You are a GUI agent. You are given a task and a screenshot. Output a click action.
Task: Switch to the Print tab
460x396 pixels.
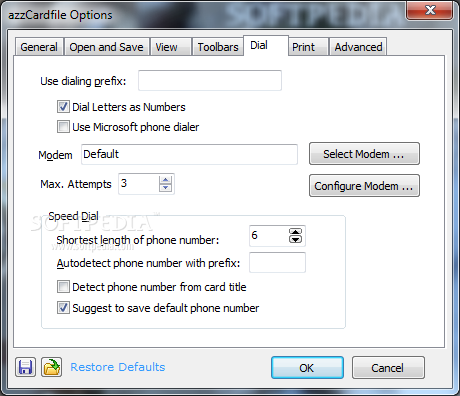(308, 47)
